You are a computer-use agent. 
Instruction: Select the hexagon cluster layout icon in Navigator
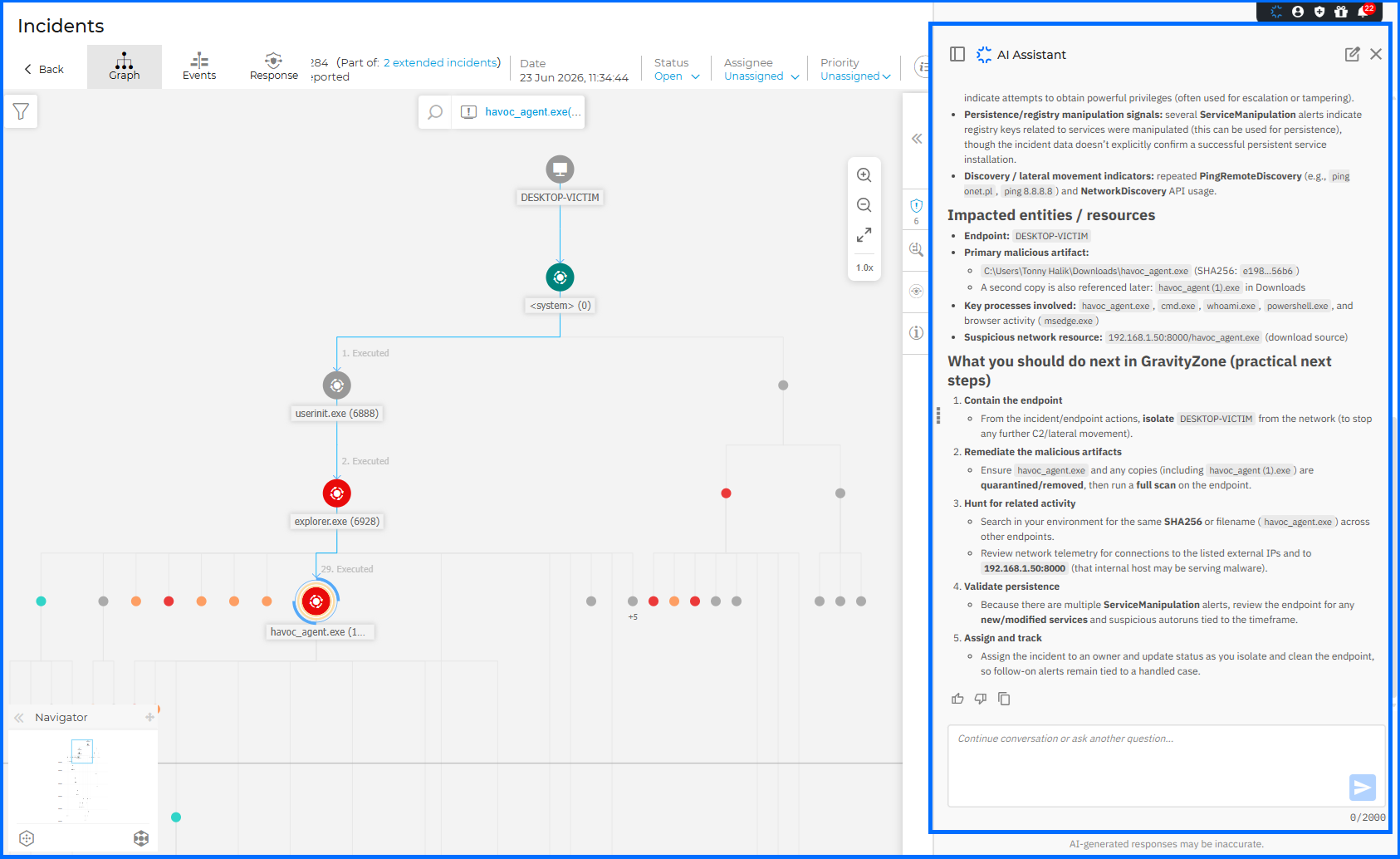pyautogui.click(x=141, y=838)
